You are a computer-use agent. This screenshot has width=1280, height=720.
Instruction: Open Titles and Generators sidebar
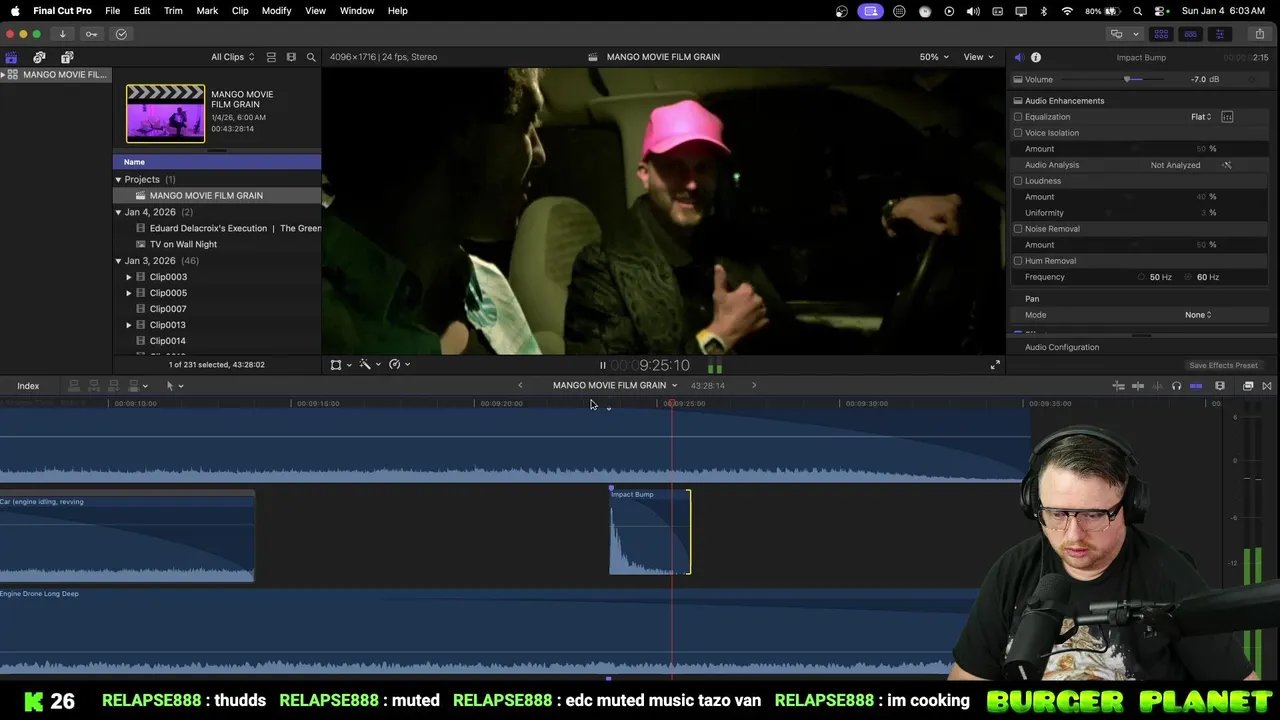67,57
